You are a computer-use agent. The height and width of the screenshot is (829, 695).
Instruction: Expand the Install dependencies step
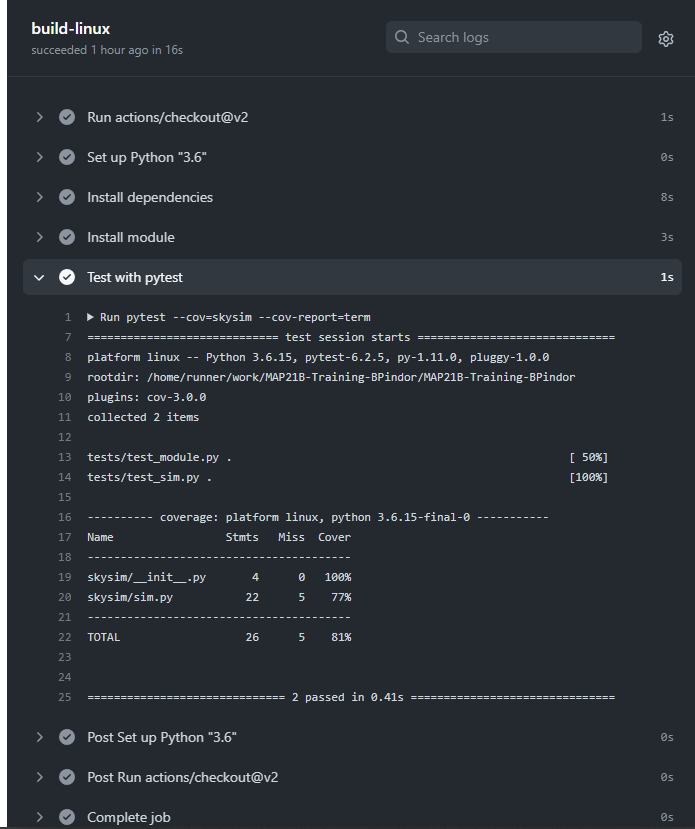pos(39,197)
